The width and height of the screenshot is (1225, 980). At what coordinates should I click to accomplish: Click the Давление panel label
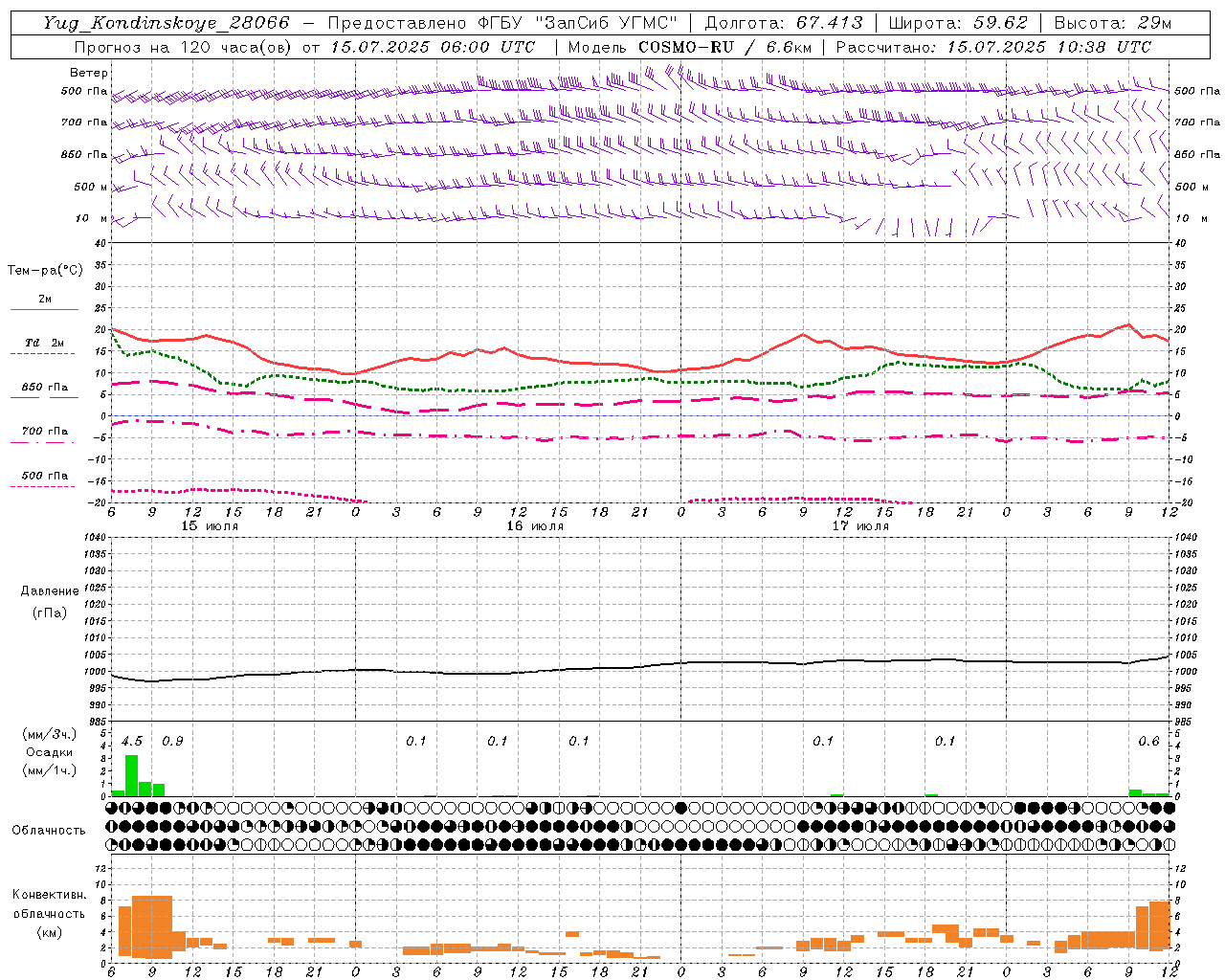(x=50, y=591)
